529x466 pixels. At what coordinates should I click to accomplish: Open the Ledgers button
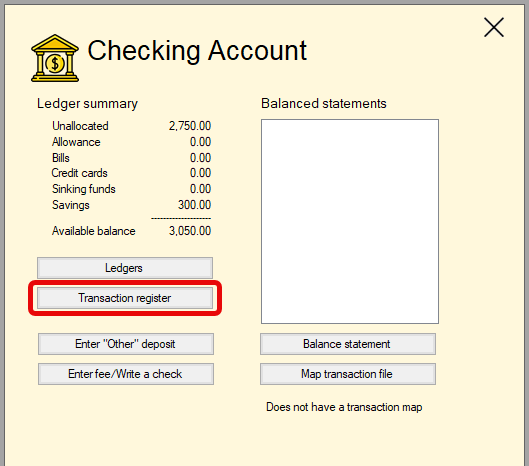point(125,268)
